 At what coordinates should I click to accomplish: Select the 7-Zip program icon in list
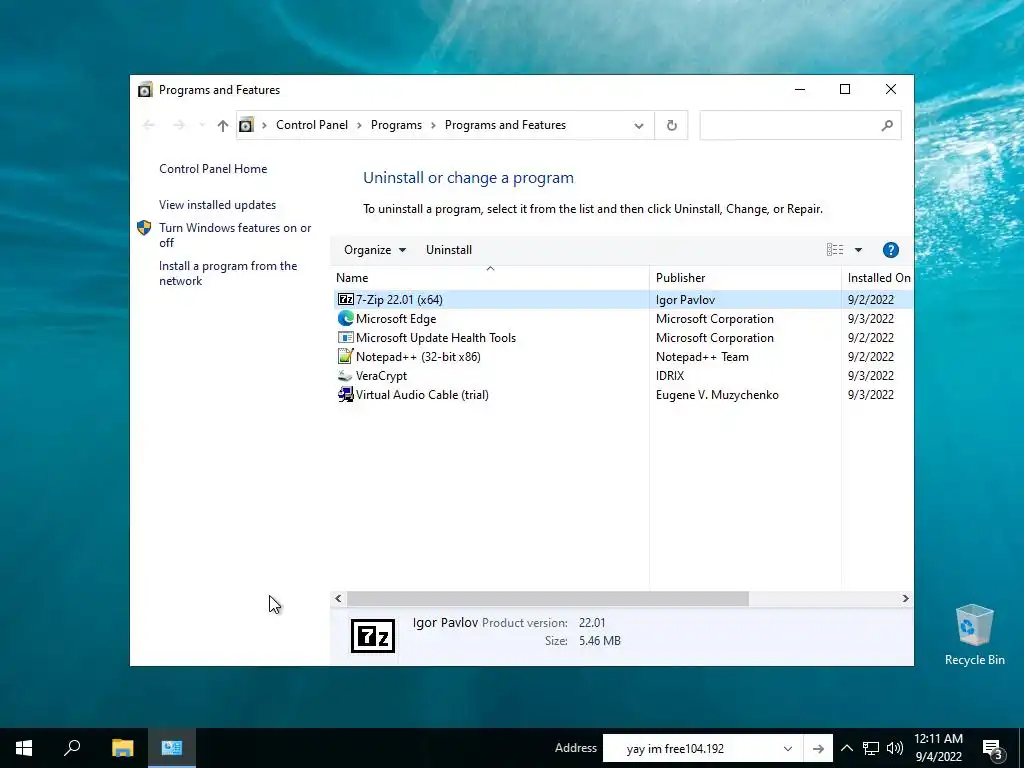point(345,299)
